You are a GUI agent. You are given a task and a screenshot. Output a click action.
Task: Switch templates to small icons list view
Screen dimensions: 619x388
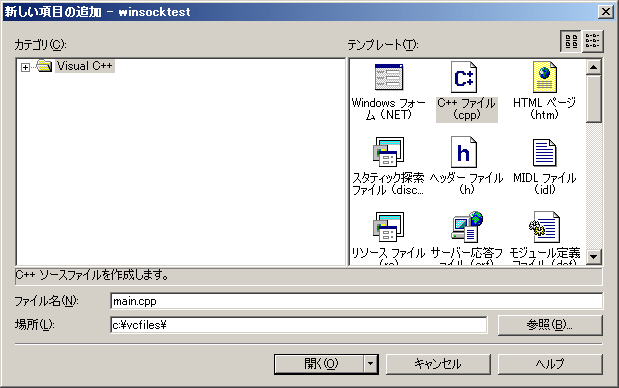[x=592, y=41]
